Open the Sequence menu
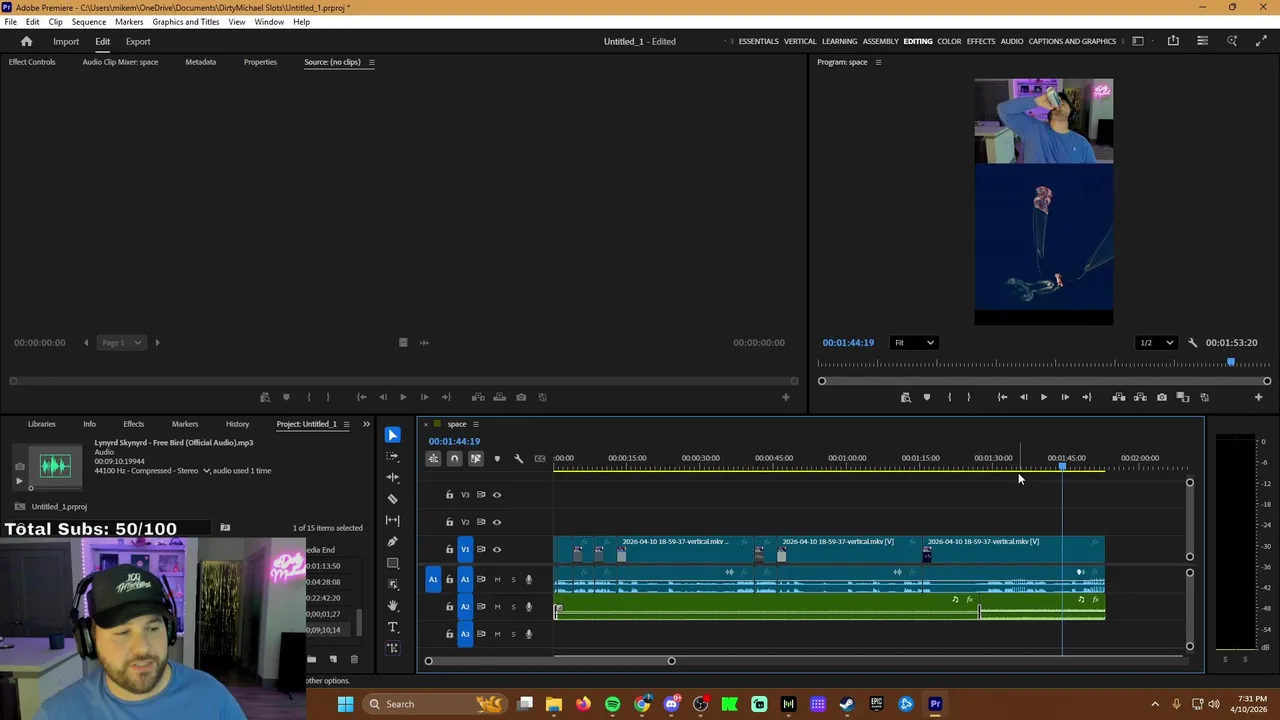Viewport: 1280px width, 720px height. [x=88, y=22]
